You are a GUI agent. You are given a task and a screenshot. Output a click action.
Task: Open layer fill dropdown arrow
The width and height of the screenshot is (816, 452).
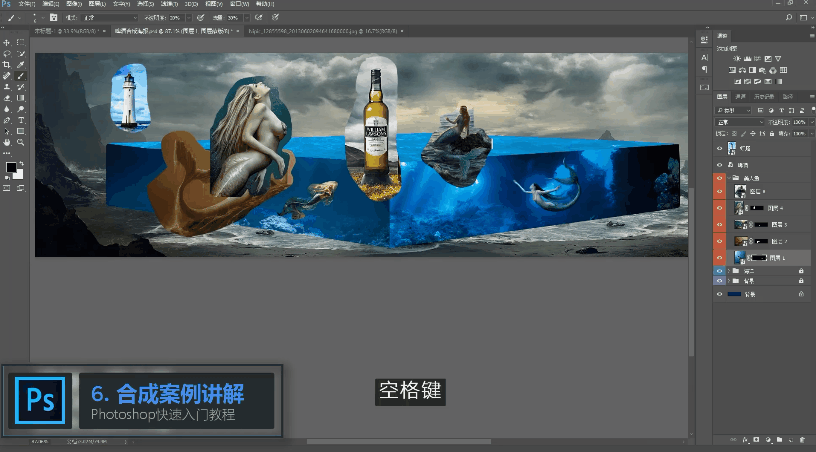[812, 134]
